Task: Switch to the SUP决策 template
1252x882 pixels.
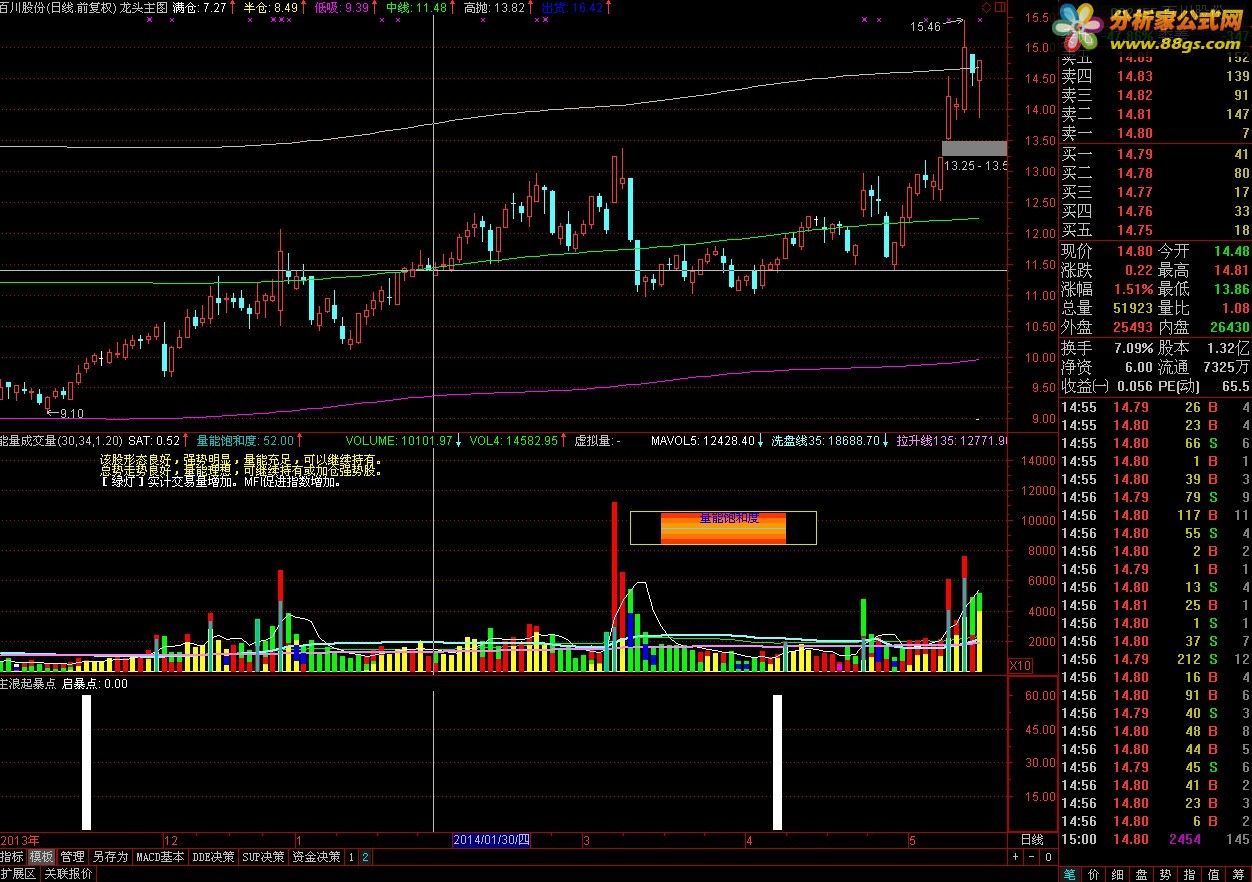Action: coord(265,857)
